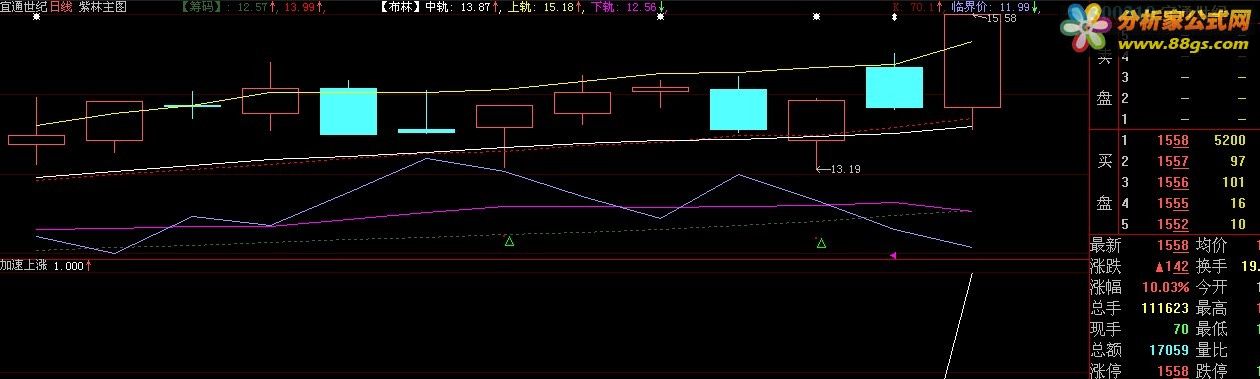Click the green down-arrow next to 下轨 12.56

coord(662,7)
